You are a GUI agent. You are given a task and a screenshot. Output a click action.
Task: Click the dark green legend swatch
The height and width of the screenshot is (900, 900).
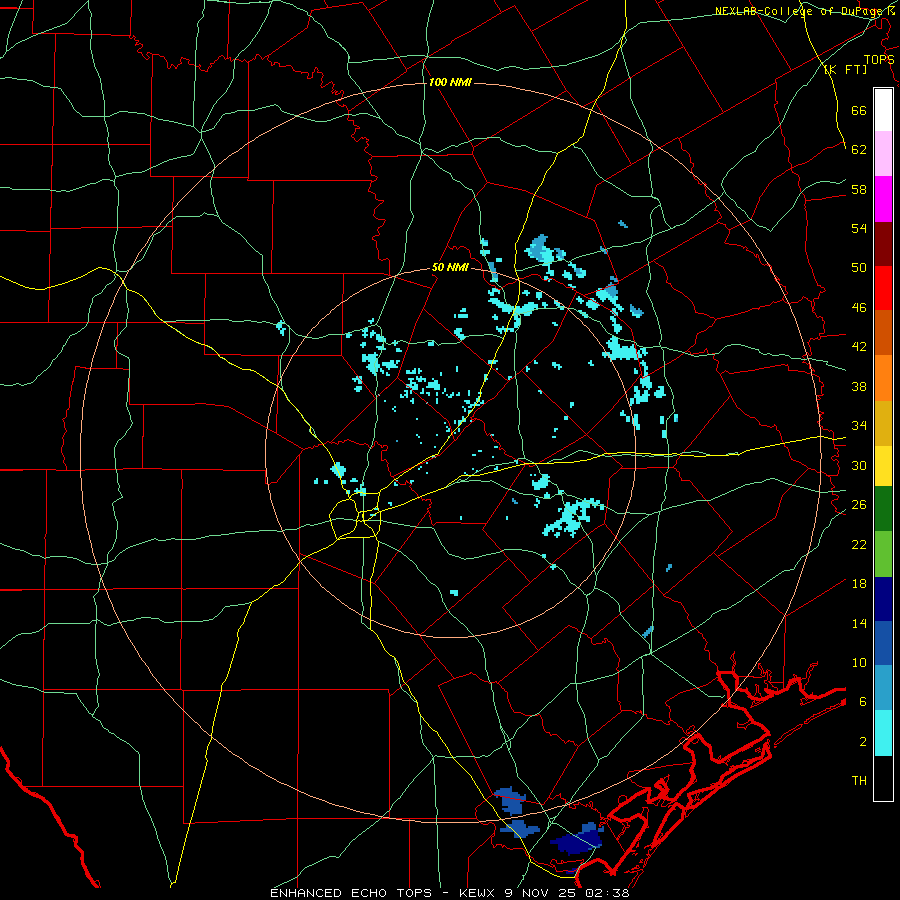pyautogui.click(x=883, y=509)
